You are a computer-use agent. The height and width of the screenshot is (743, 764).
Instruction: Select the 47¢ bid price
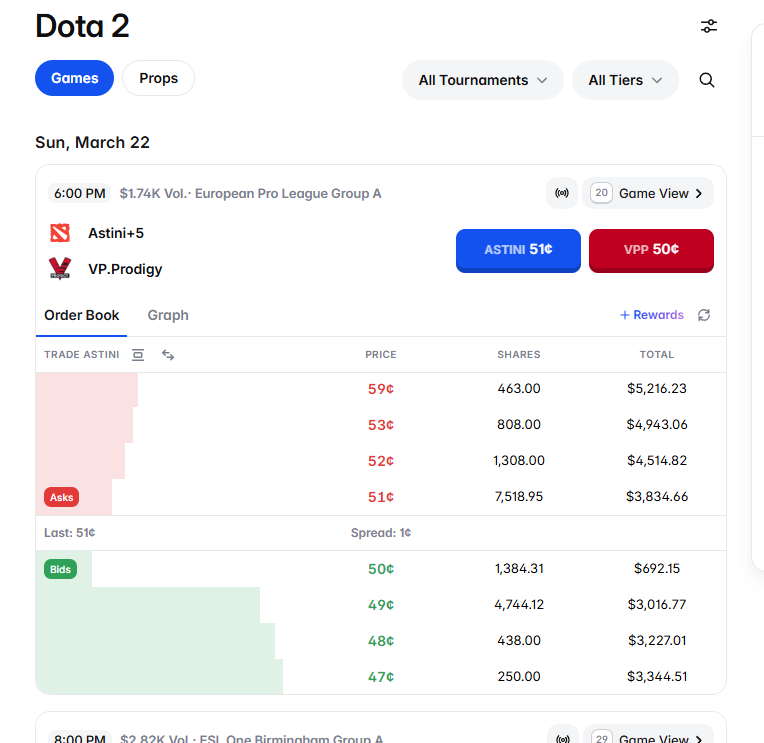(381, 677)
